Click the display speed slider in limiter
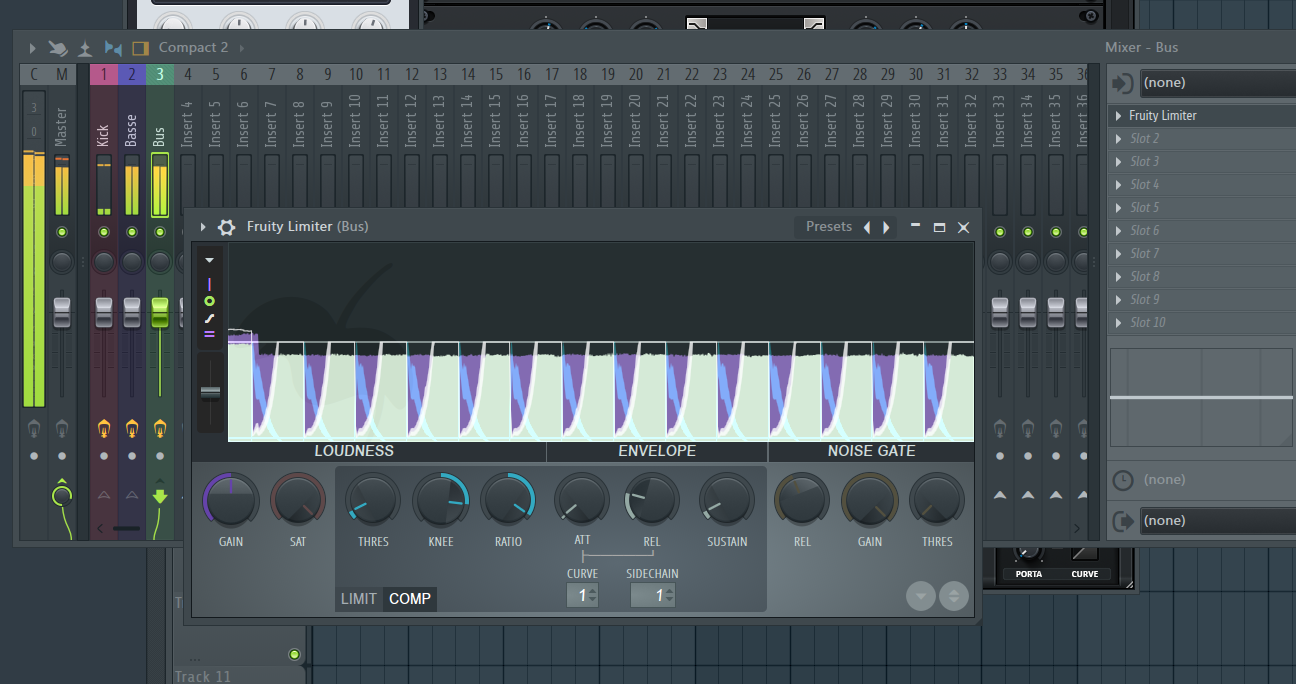Image resolution: width=1296 pixels, height=684 pixels. 210,391
